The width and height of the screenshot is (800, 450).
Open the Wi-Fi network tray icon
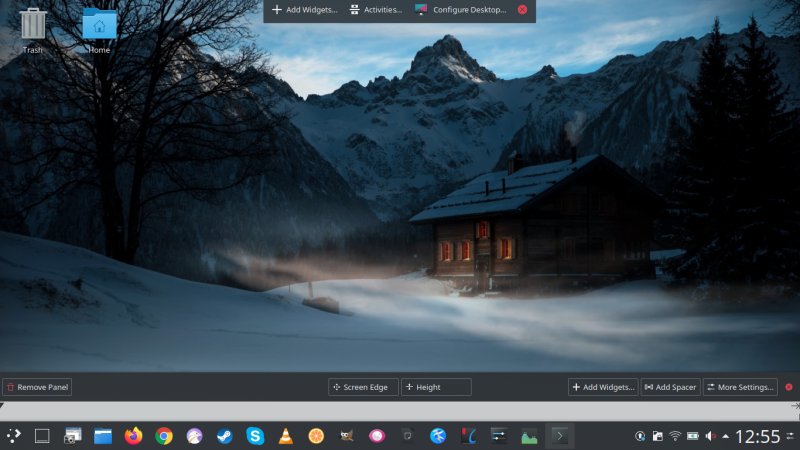(x=675, y=436)
